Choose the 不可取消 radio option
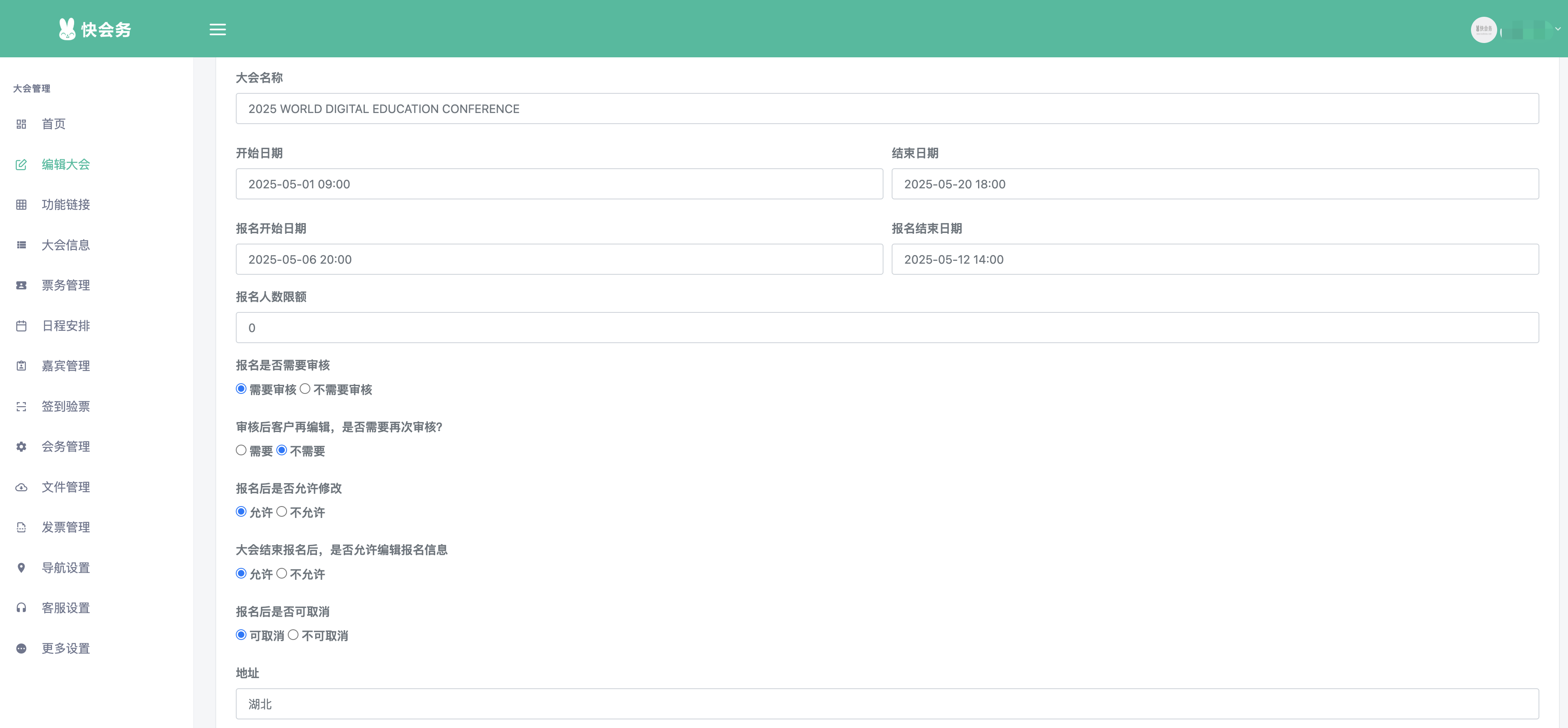 pos(294,635)
